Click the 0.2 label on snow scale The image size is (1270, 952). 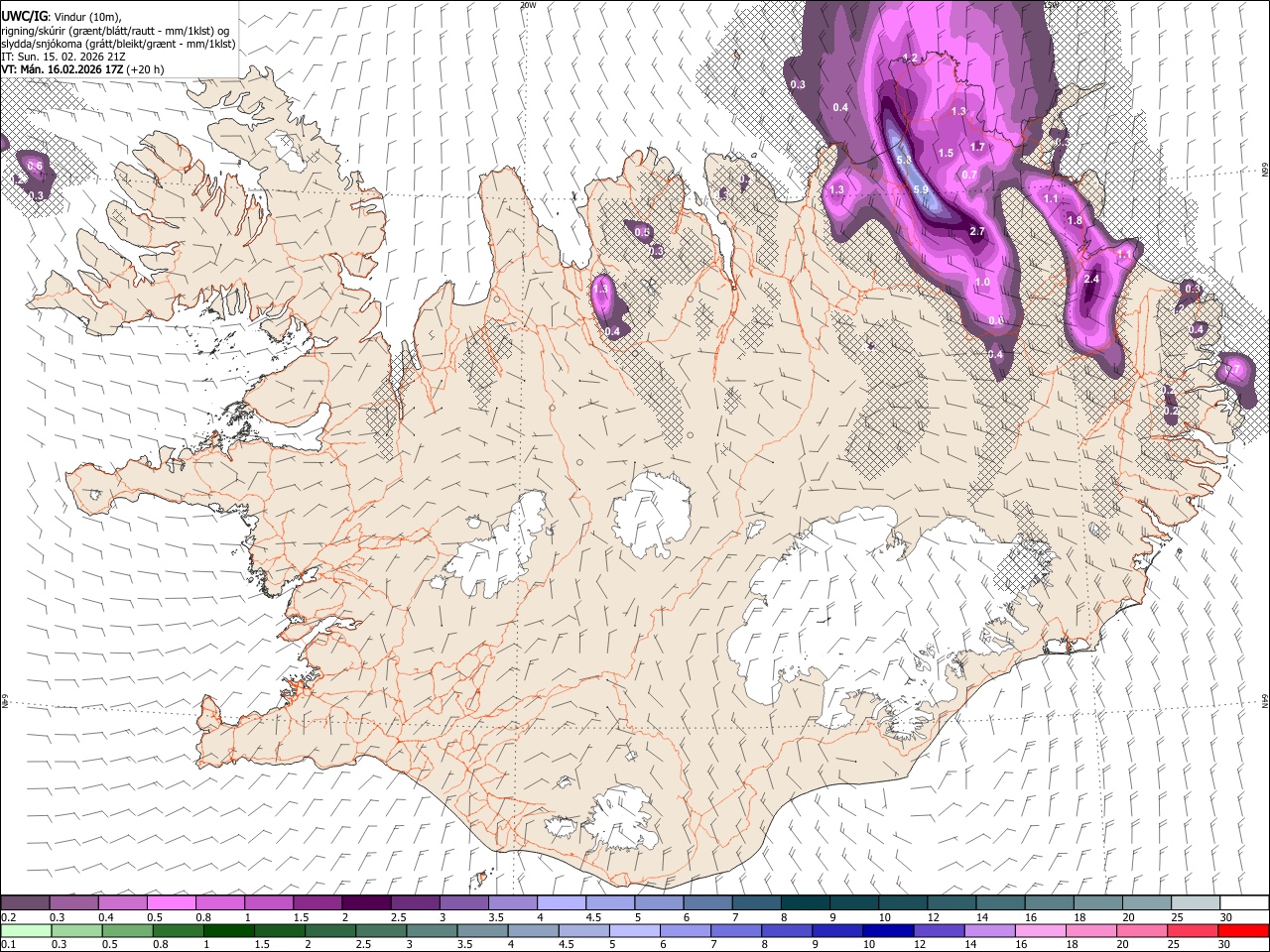pos(10,917)
